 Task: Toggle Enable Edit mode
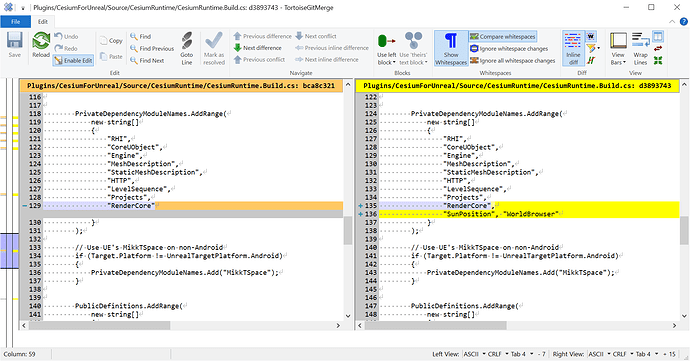tap(73, 60)
